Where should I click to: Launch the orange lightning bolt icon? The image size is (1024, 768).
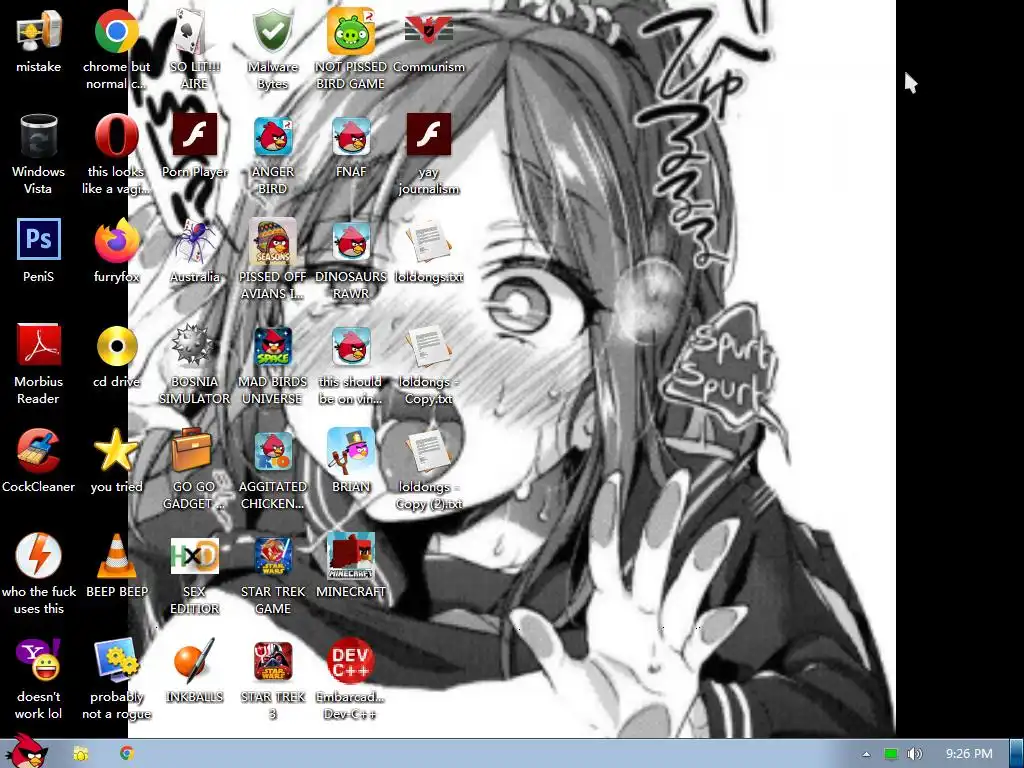[39, 555]
